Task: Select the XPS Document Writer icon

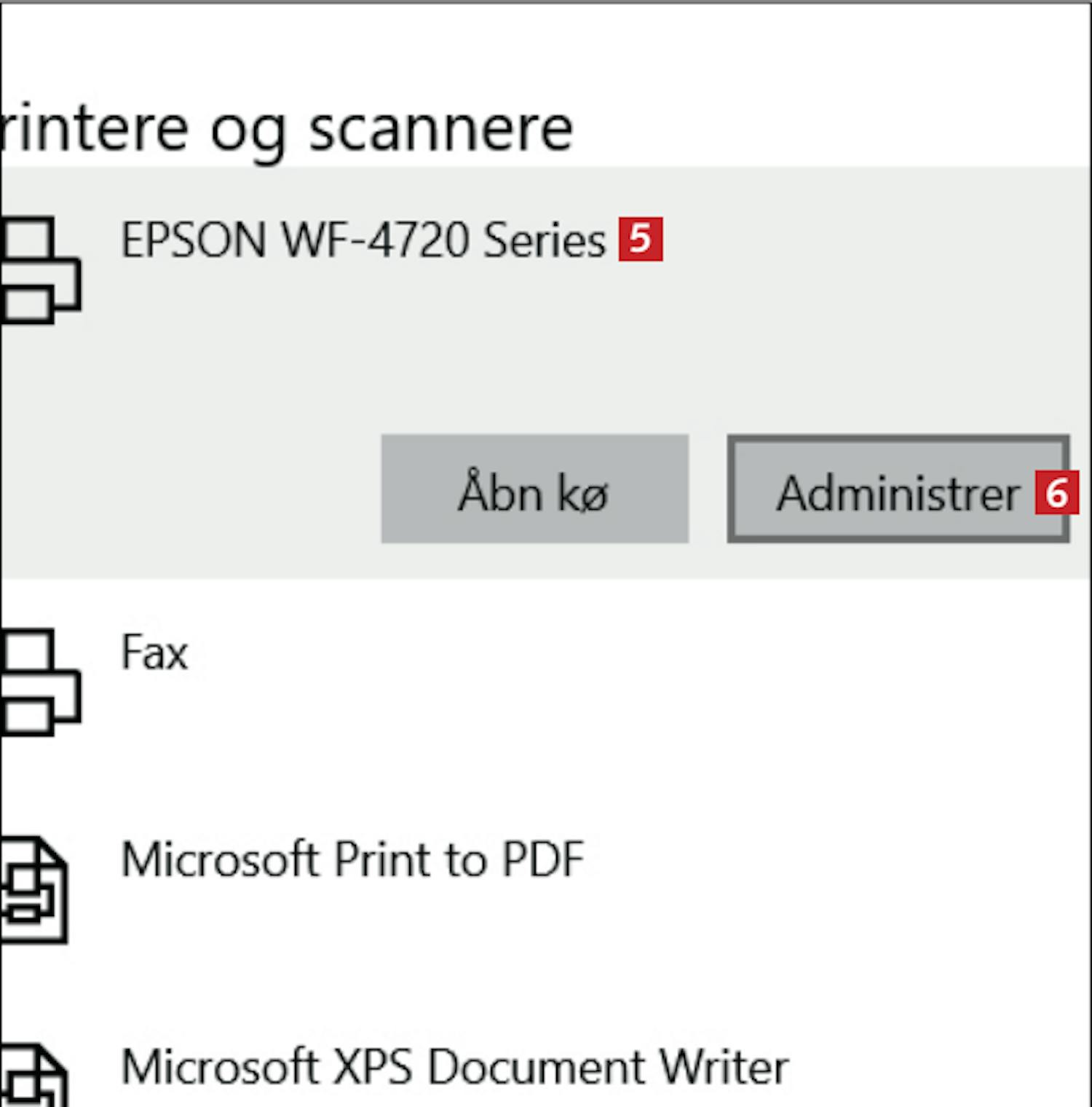Action: pos(34,1076)
